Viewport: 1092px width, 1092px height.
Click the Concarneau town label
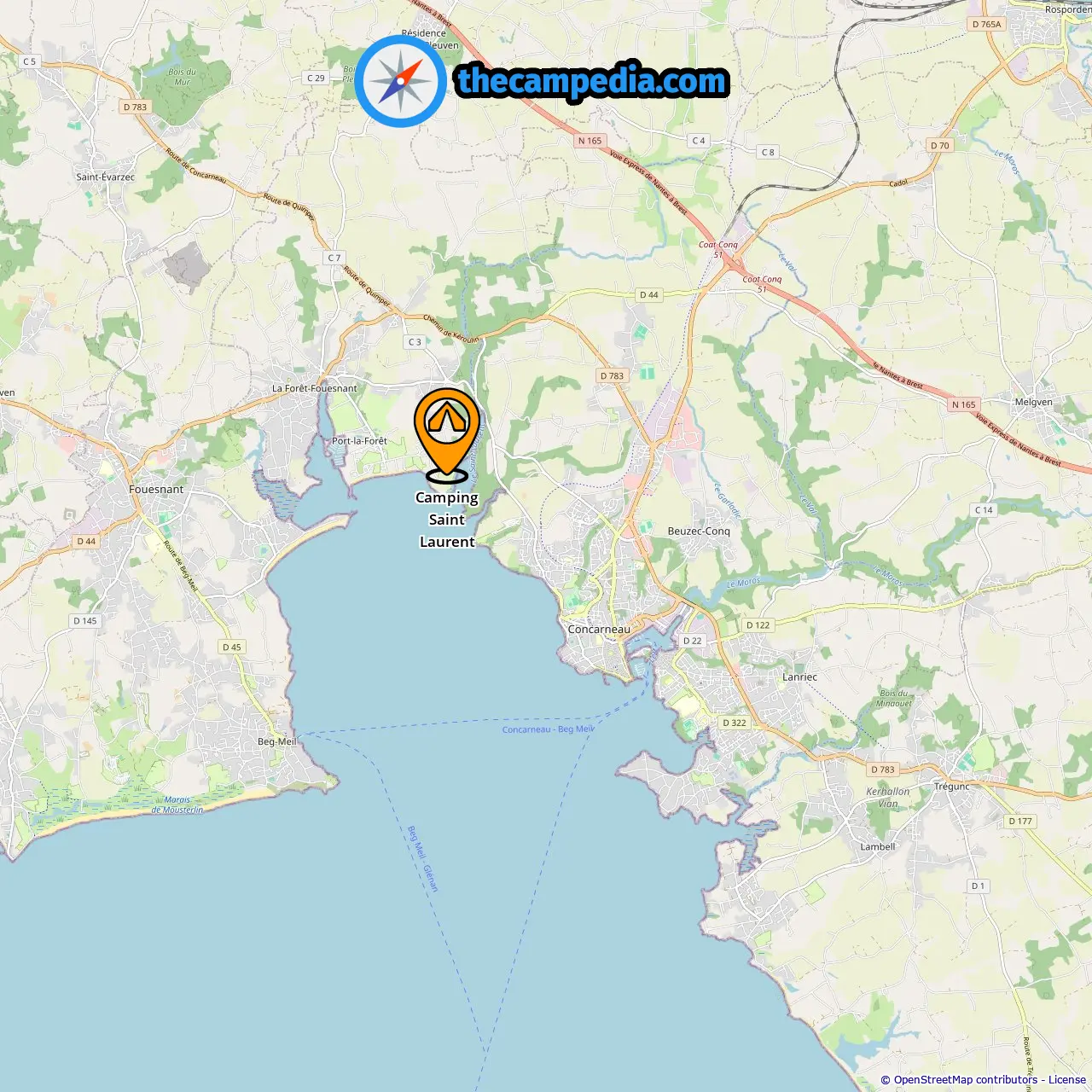[x=599, y=630]
